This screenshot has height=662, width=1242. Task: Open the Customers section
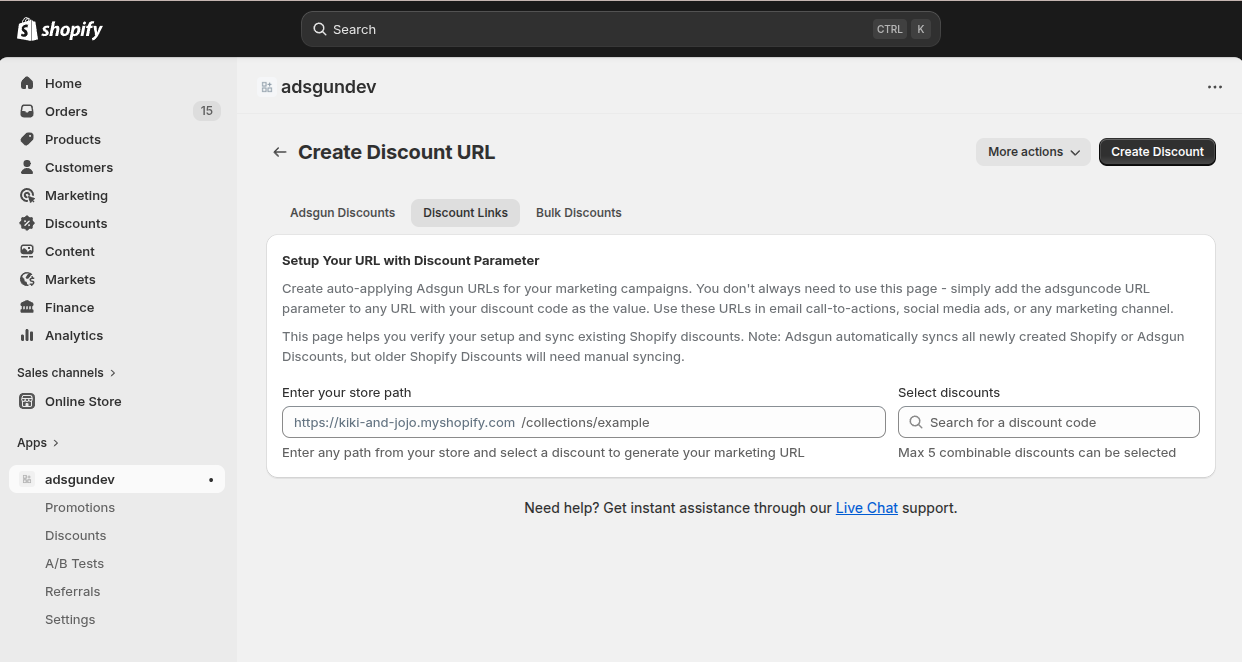[78, 168]
